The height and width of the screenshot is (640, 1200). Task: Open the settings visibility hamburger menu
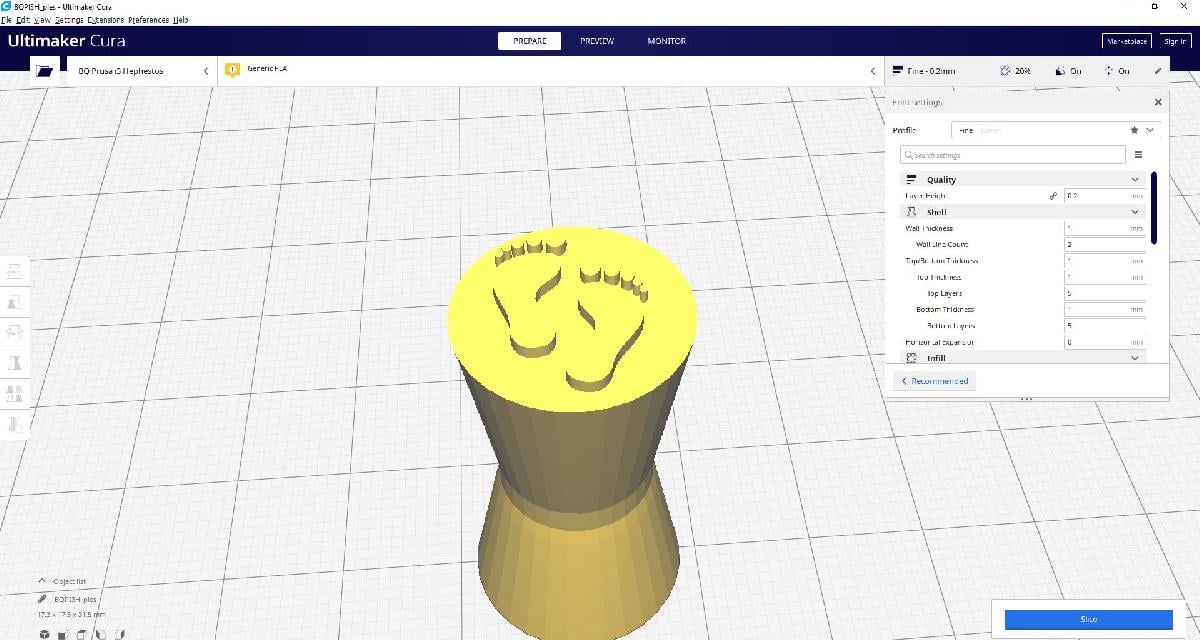pos(1138,155)
